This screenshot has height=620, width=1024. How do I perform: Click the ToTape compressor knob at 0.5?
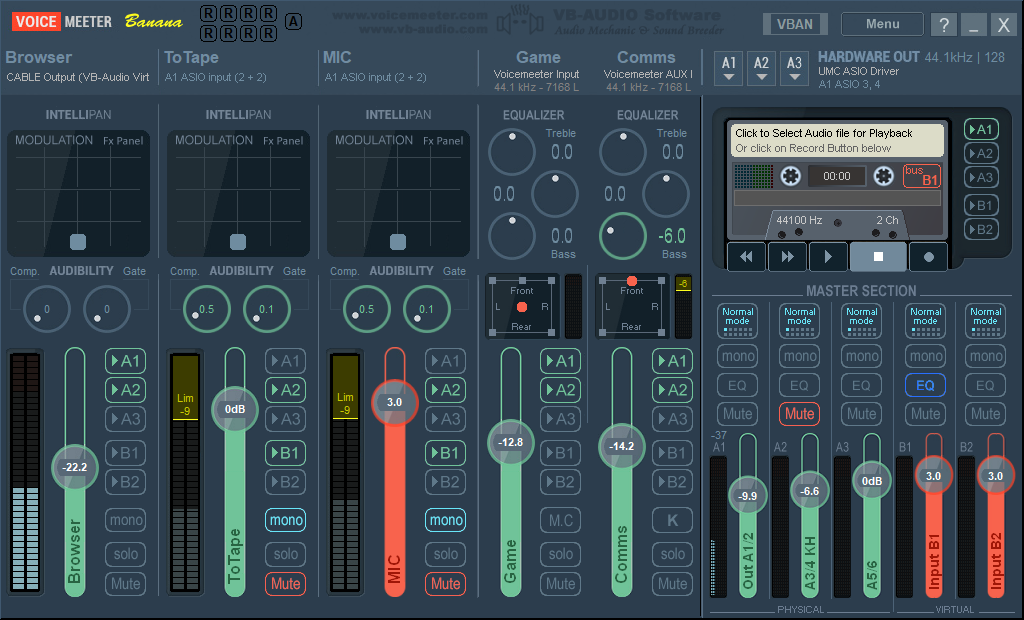click(206, 309)
